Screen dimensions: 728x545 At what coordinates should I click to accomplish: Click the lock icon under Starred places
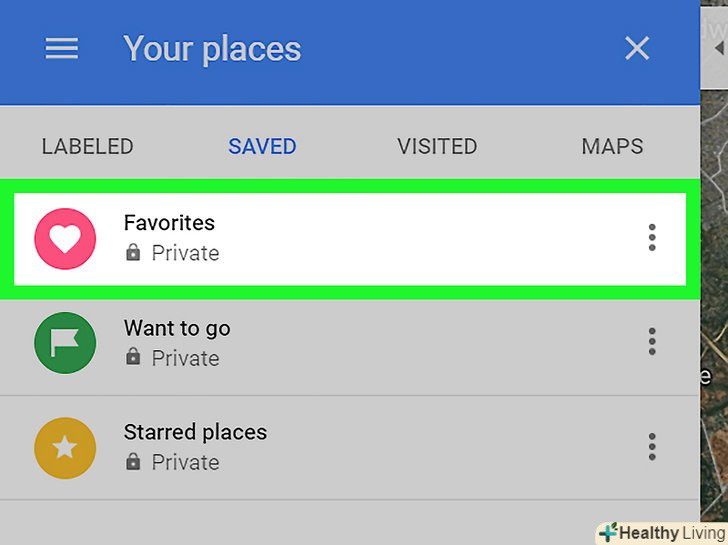(133, 463)
